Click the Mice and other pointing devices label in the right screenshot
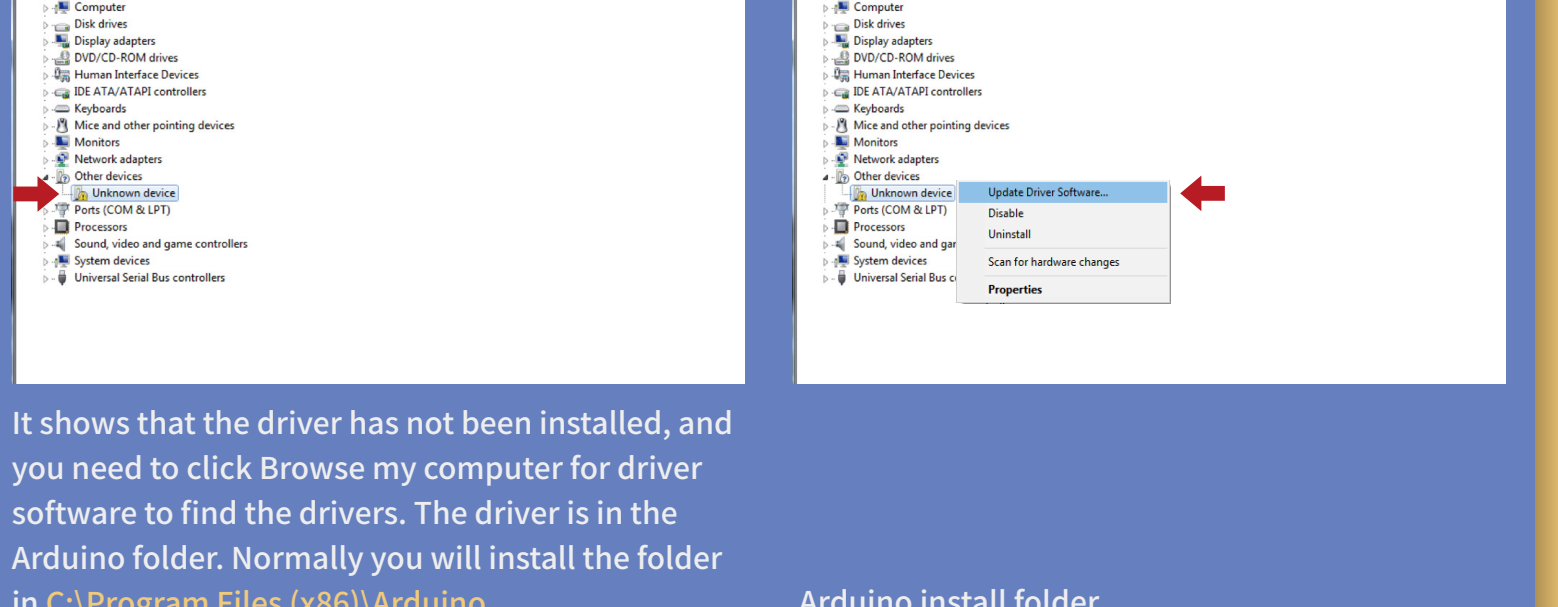 tap(931, 126)
